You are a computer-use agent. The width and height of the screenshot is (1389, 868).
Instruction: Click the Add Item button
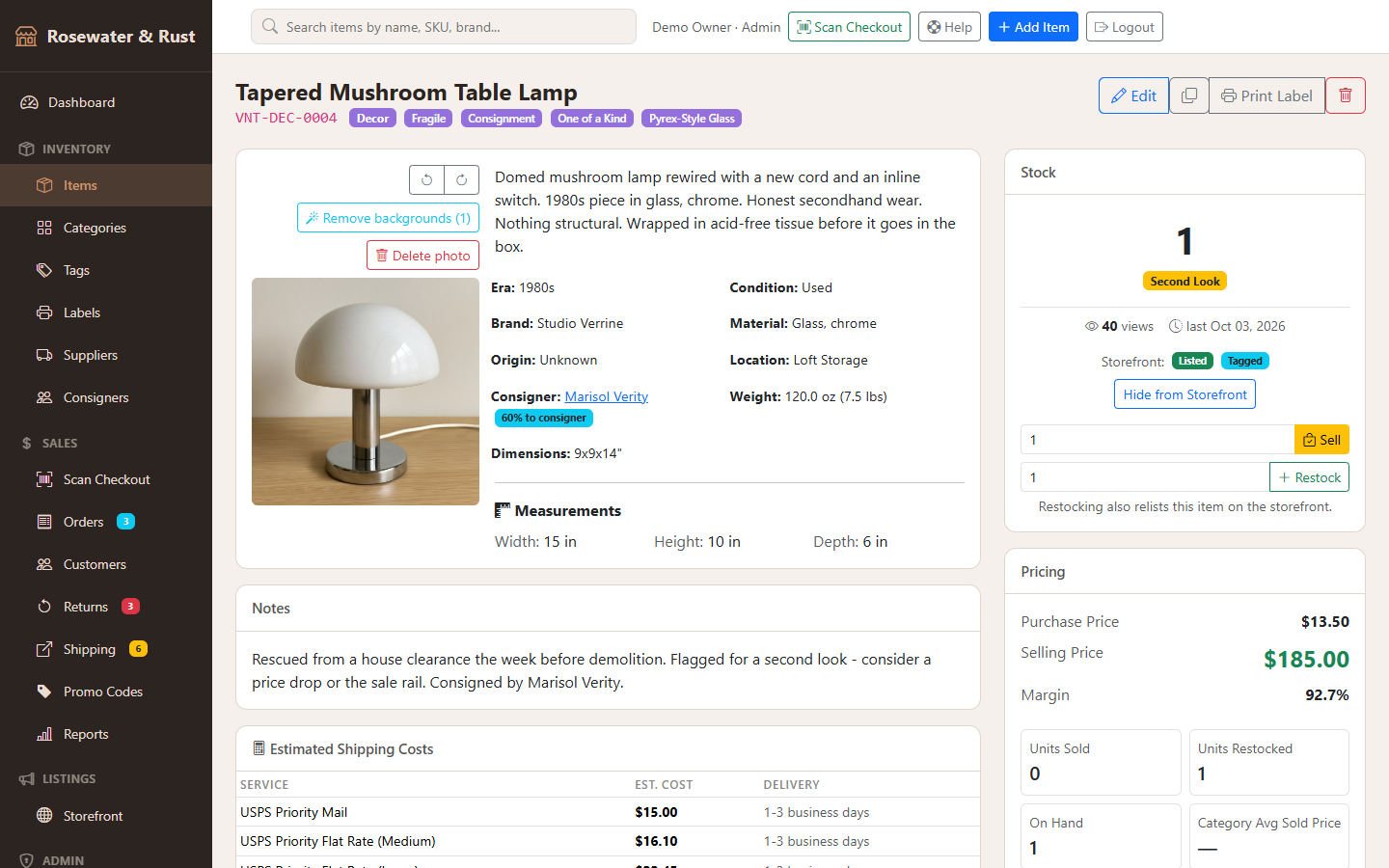point(1033,27)
